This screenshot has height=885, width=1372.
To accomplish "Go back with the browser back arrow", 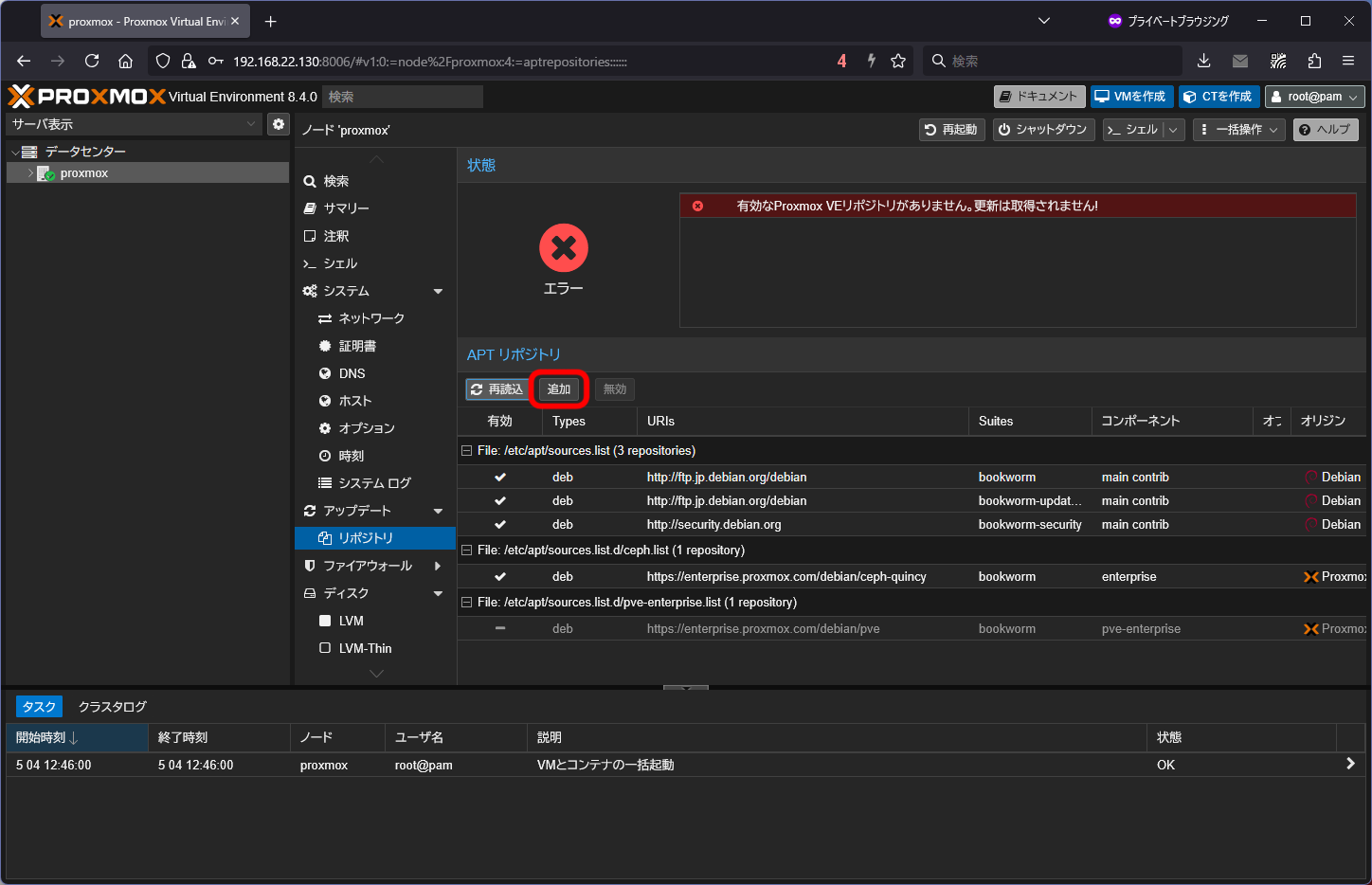I will point(24,61).
